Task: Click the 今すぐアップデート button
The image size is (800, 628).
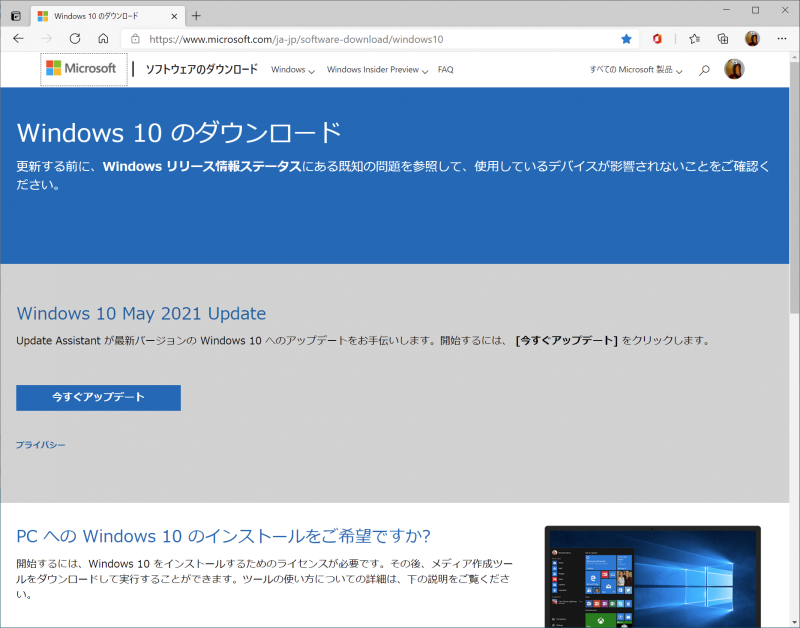Action: click(x=97, y=397)
